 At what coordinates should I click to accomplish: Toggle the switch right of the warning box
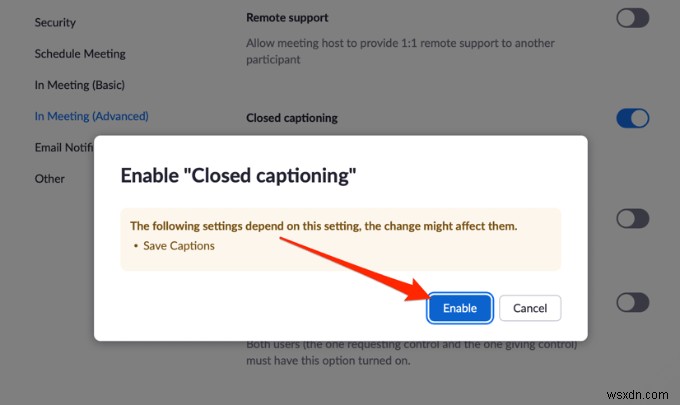632,218
